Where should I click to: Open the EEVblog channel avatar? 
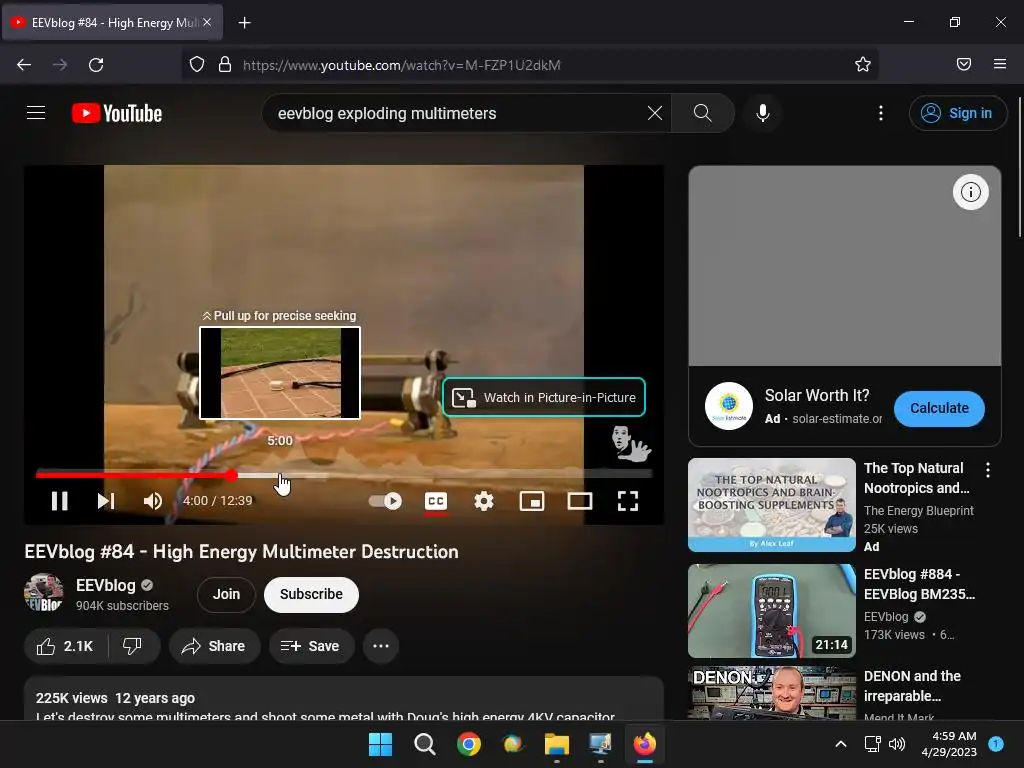pos(44,593)
